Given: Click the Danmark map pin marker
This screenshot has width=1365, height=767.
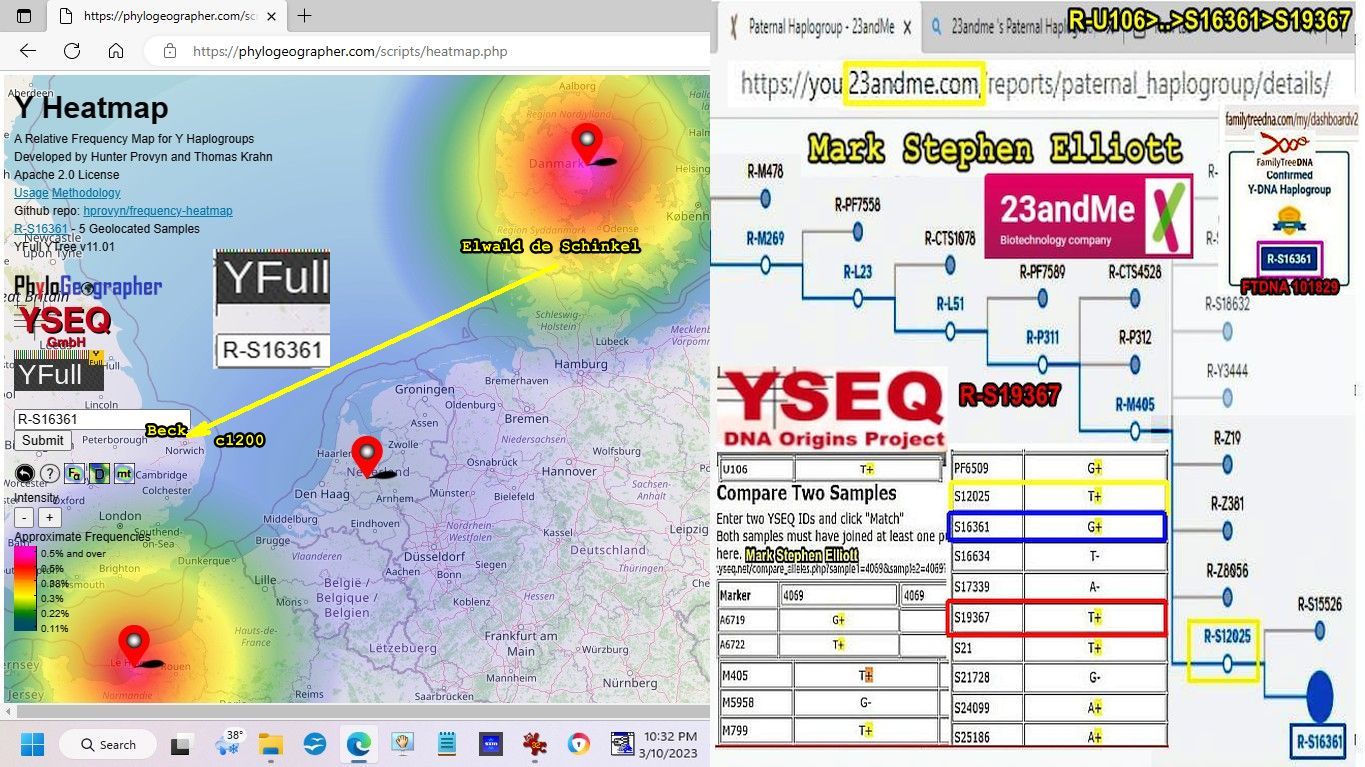Looking at the screenshot, I should point(587,145).
